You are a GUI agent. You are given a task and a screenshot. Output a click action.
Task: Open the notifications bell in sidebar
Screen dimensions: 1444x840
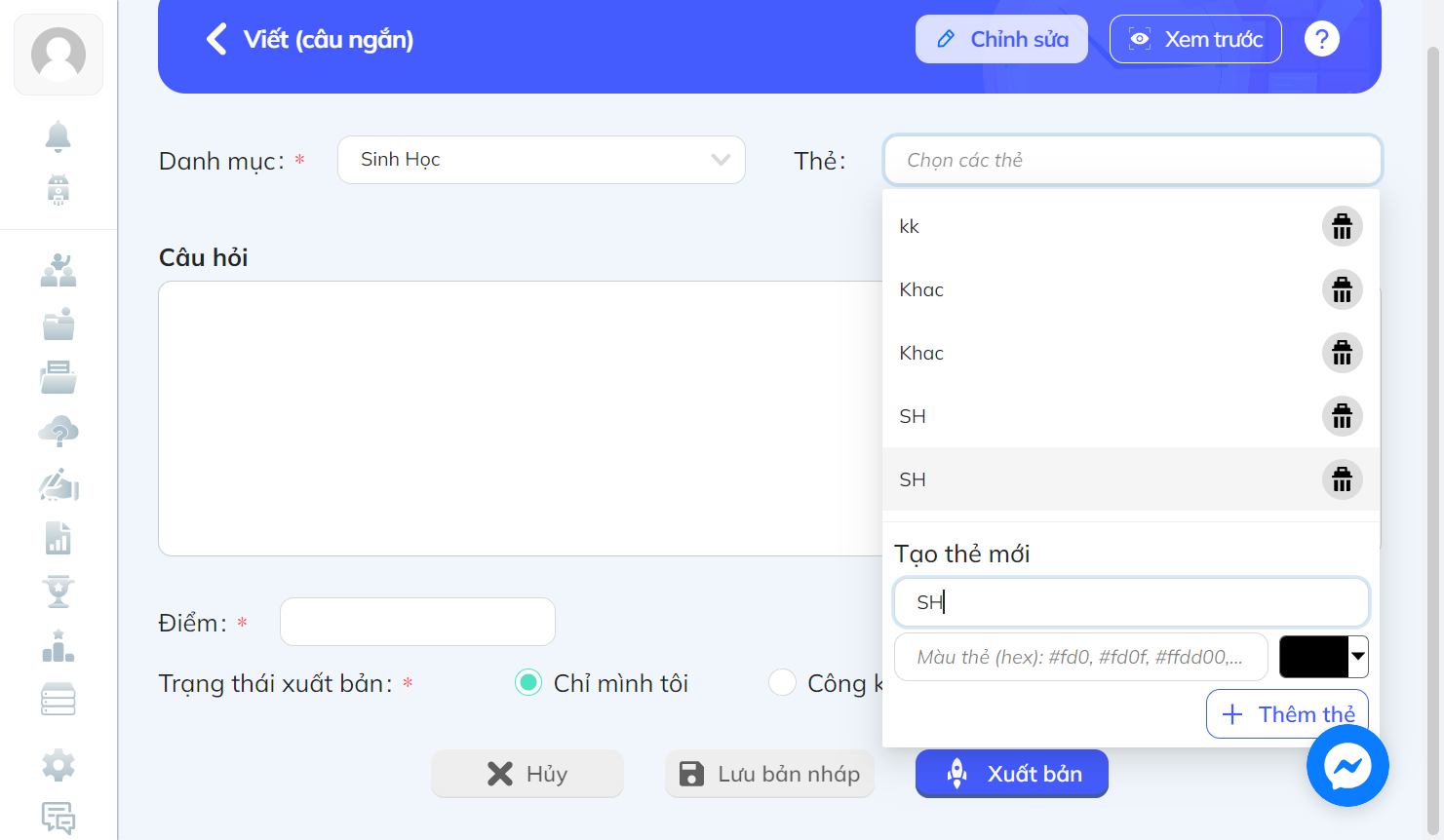(x=59, y=137)
